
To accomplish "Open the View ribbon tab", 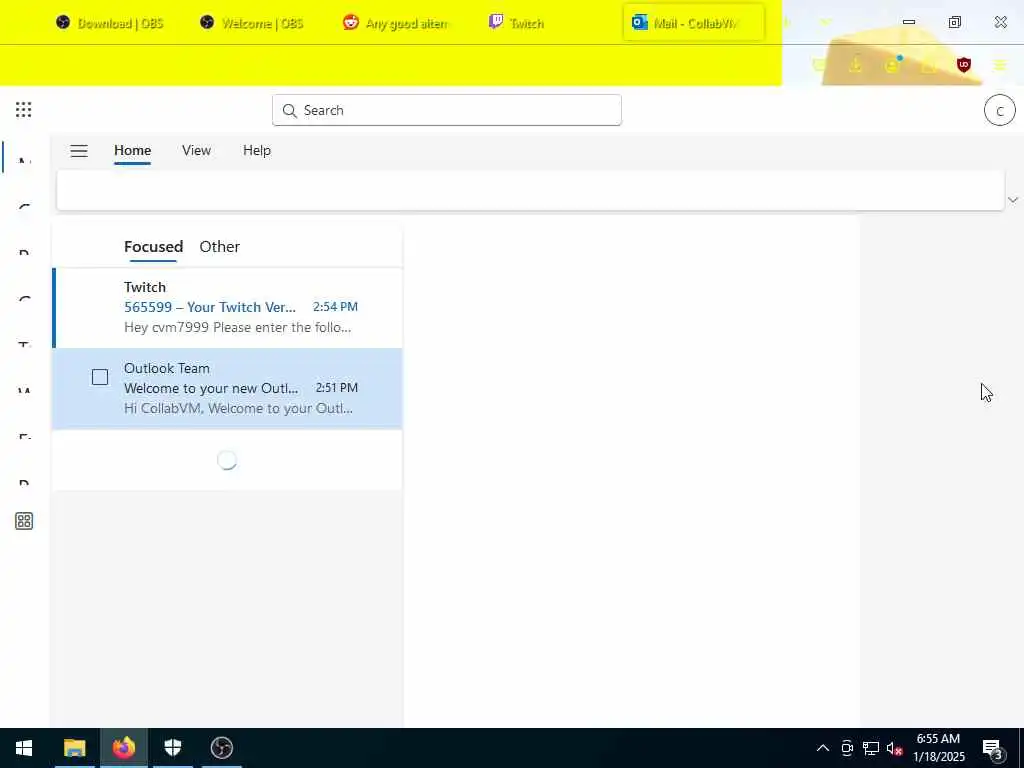I will [x=197, y=150].
